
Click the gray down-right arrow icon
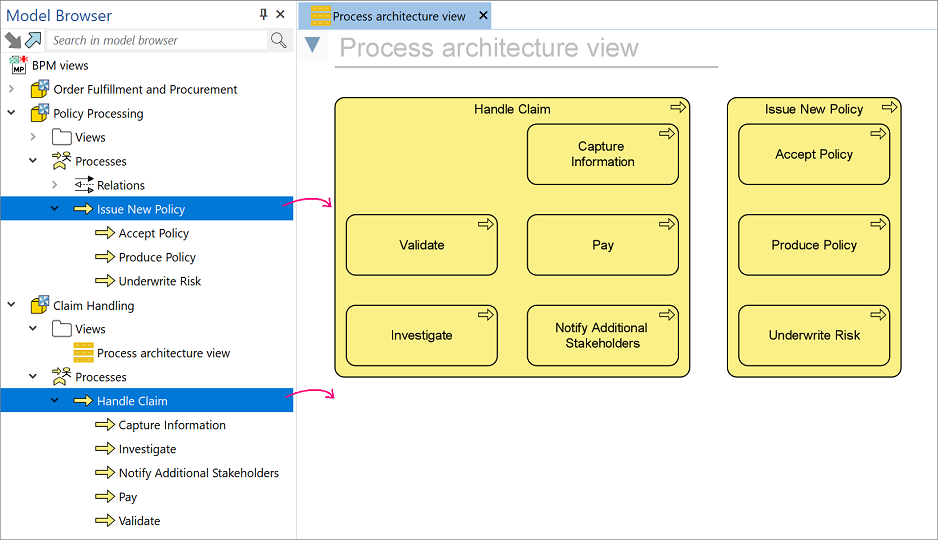point(13,40)
